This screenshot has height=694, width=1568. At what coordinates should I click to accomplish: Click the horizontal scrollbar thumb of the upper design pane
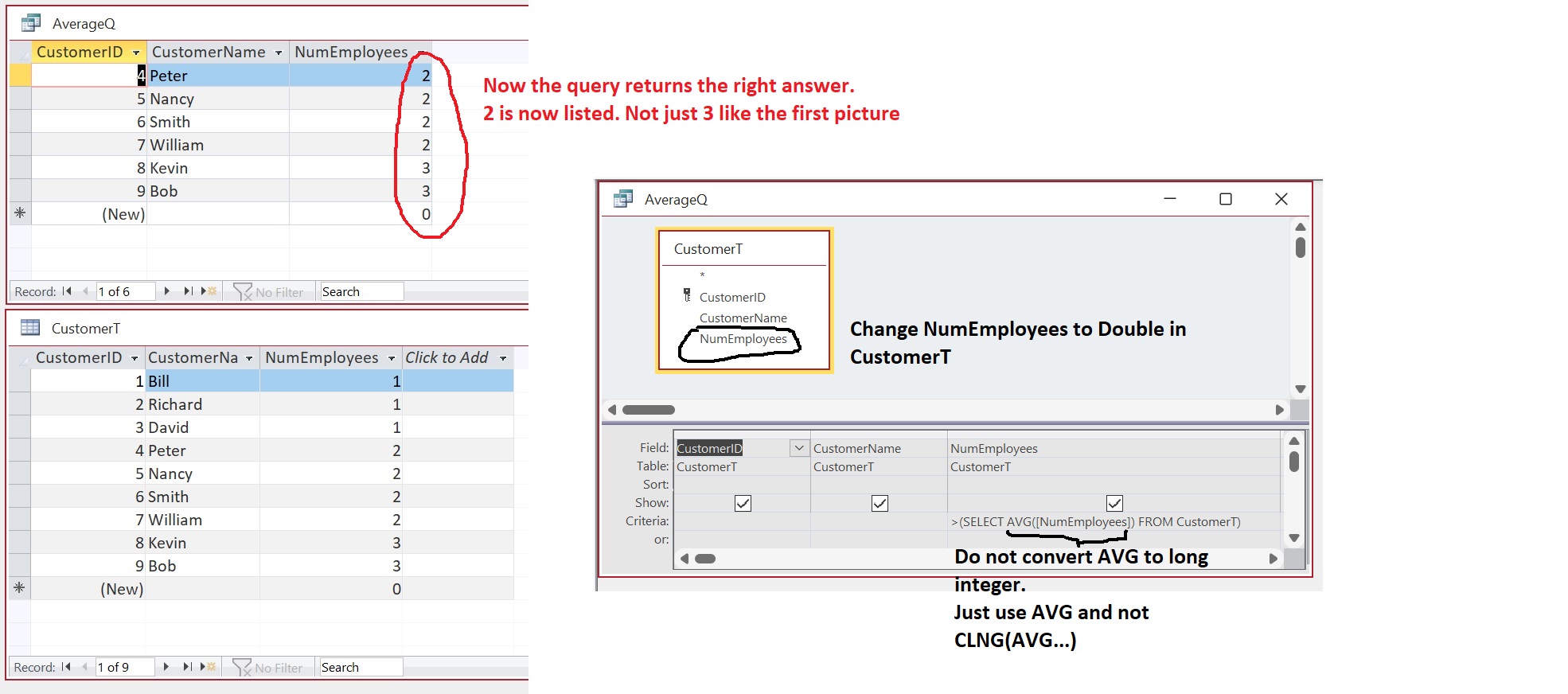pos(649,410)
